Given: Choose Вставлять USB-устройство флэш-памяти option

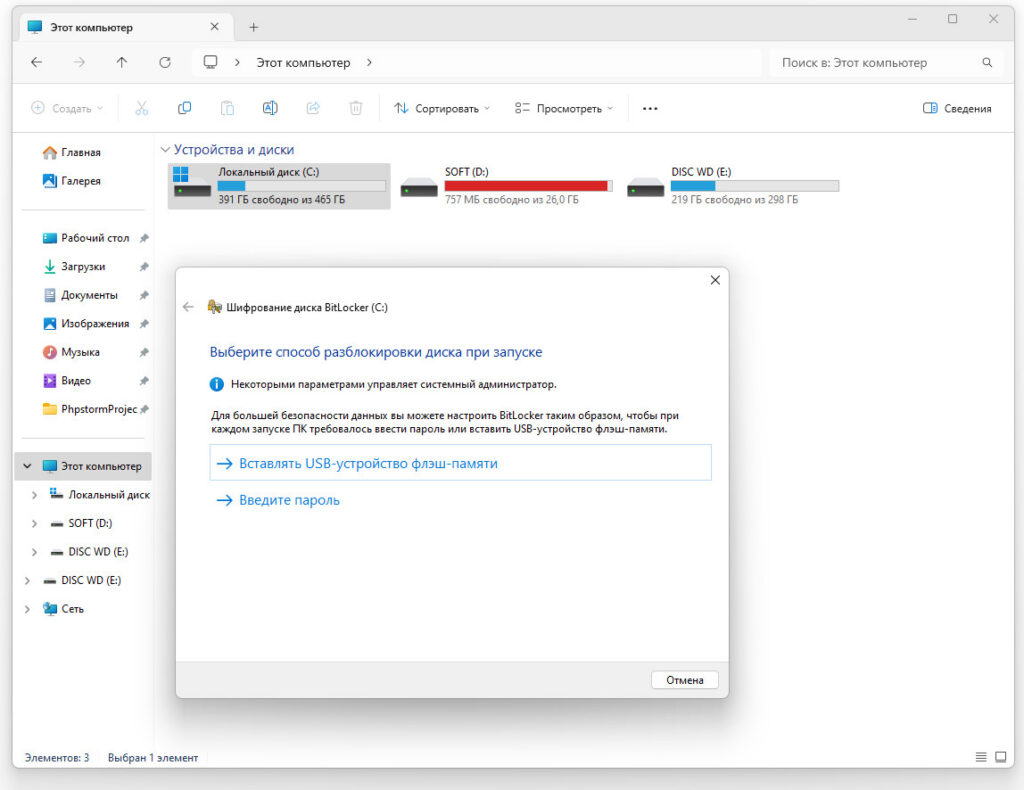Looking at the screenshot, I should (460, 463).
